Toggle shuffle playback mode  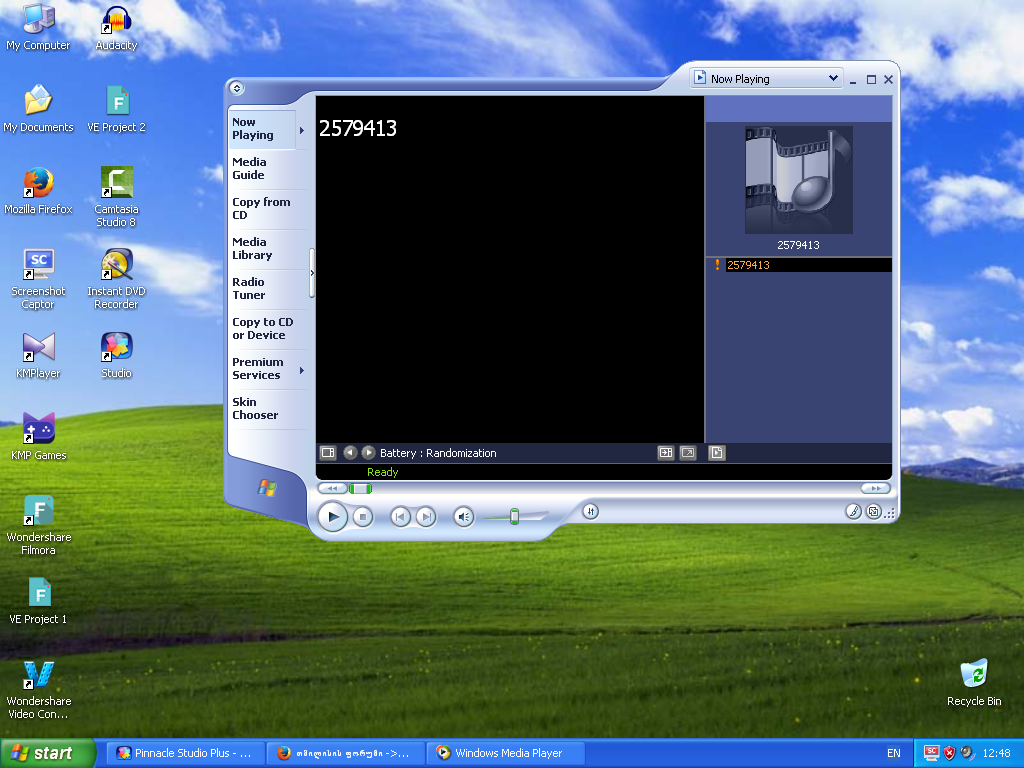590,511
